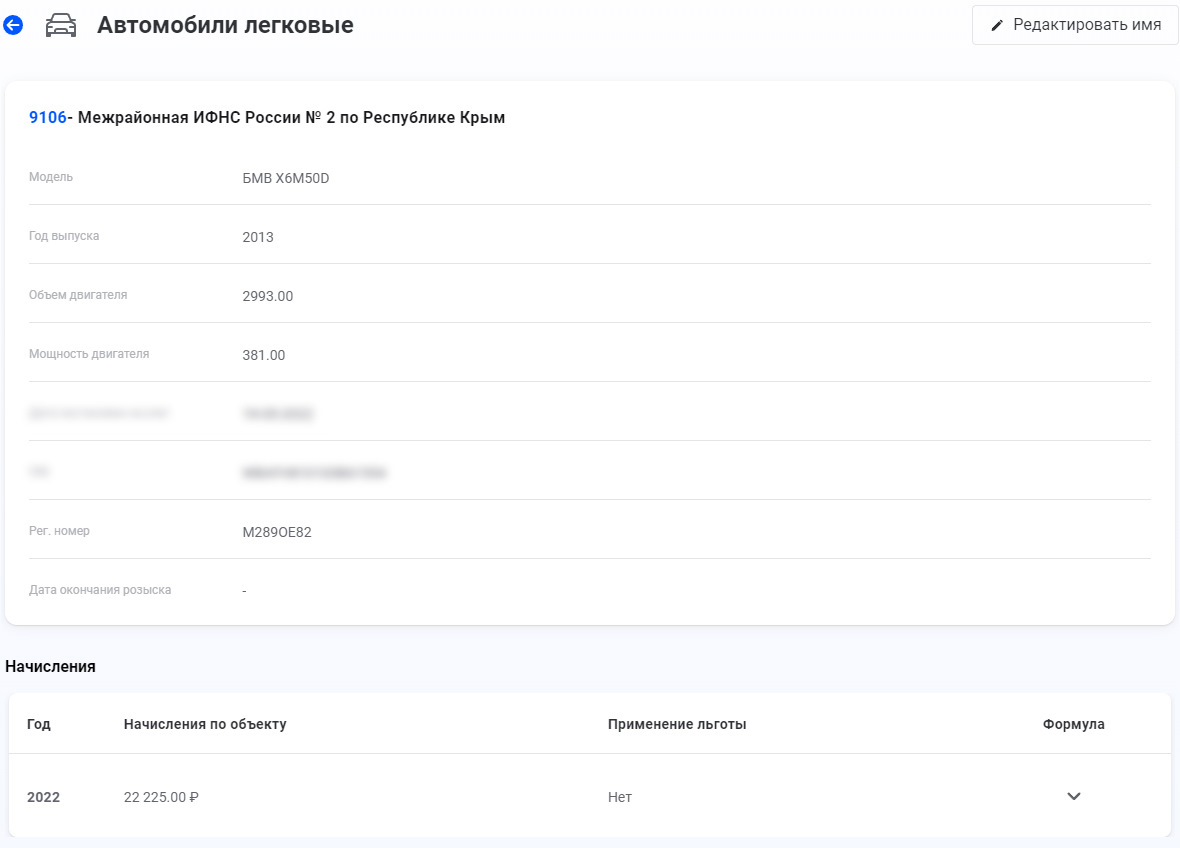The width and height of the screenshot is (1180, 848).
Task: Click the Применение льготы column header
Action: pyautogui.click(x=677, y=724)
